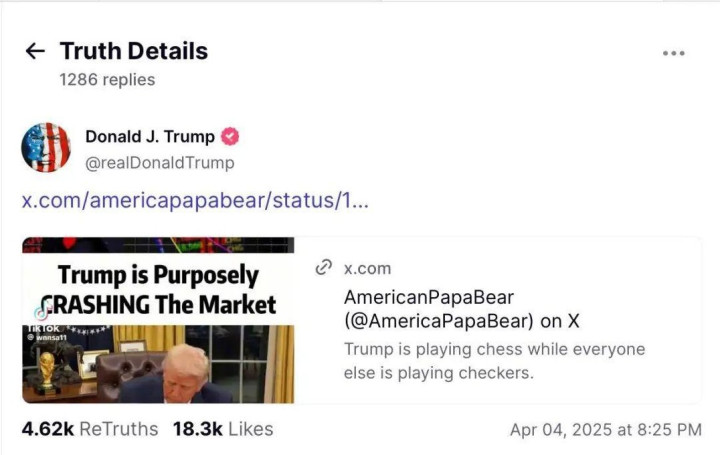Open the three-dot more options menu
The height and width of the screenshot is (455, 720).
[674, 53]
